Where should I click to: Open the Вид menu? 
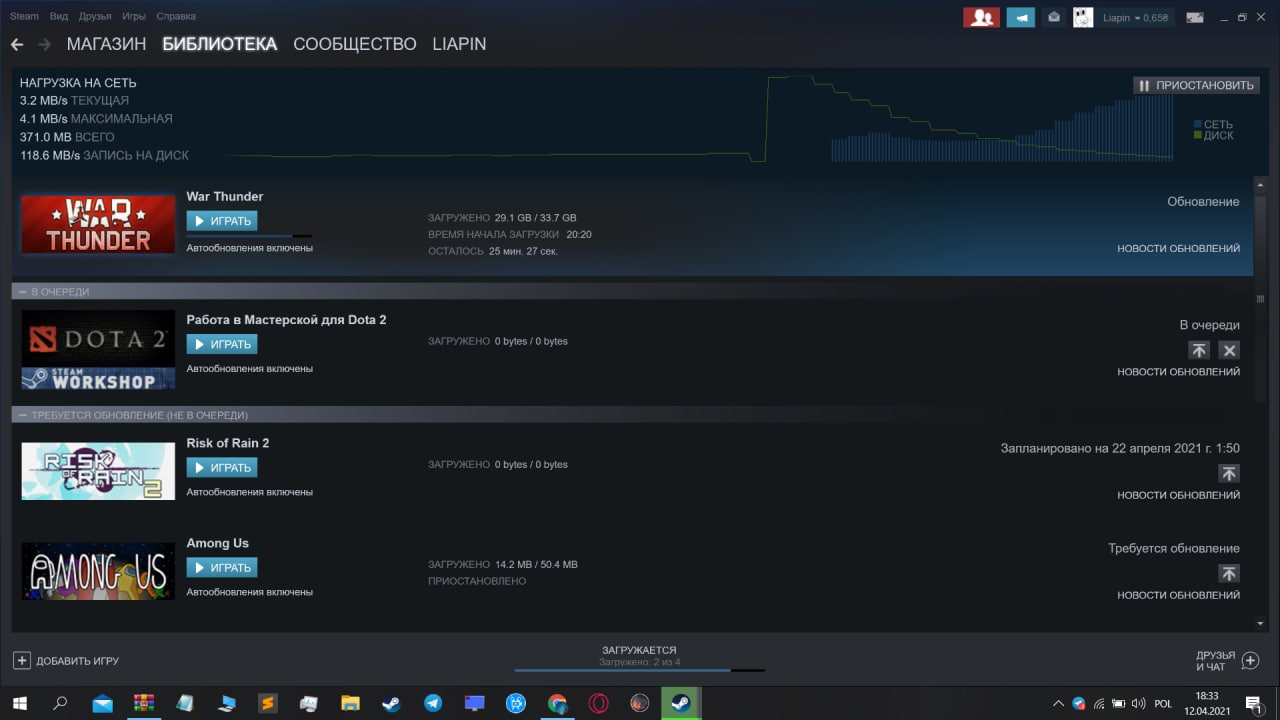[59, 16]
